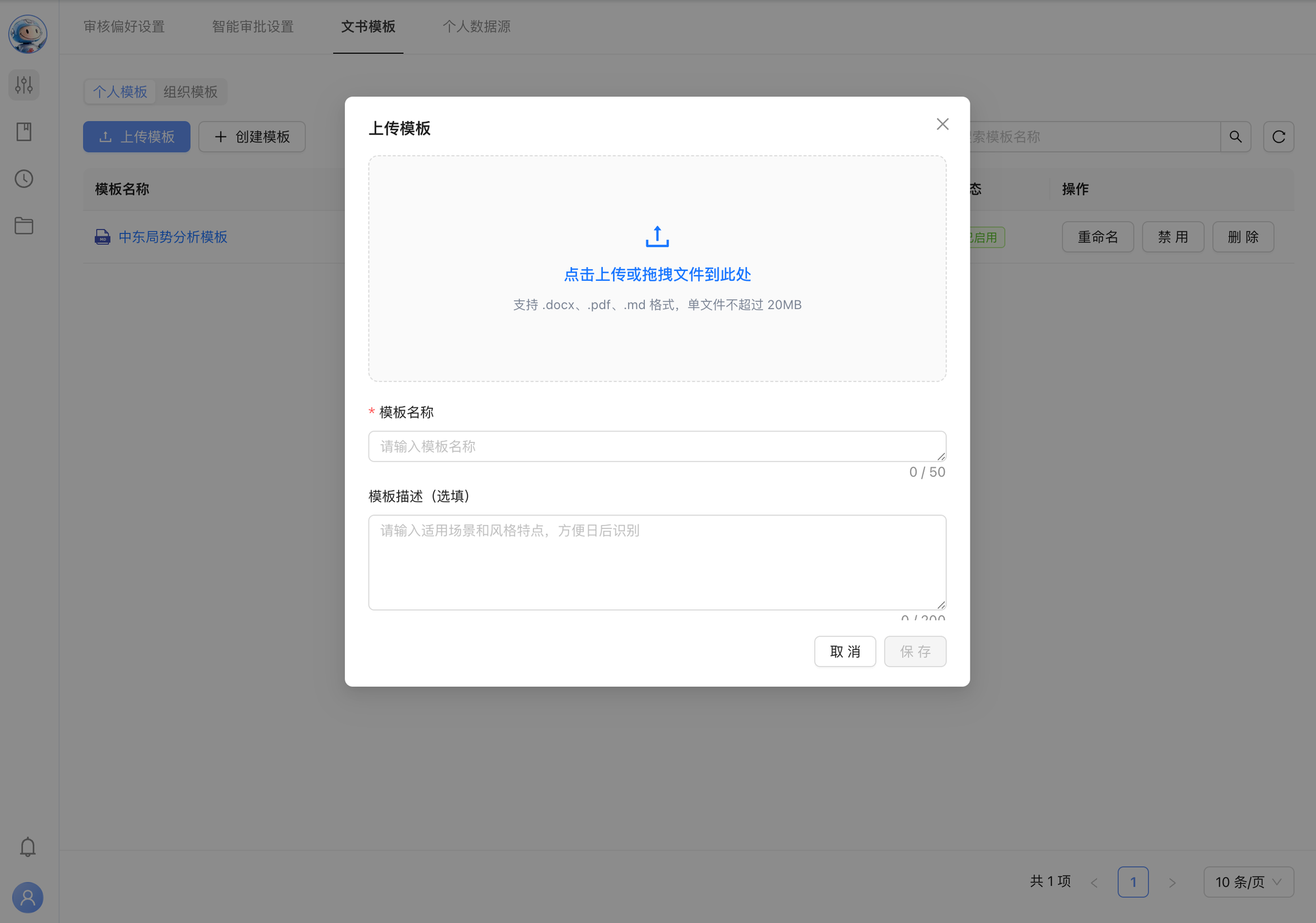The image size is (1316, 923).
Task: Focus the template name search field
Action: pyautogui.click(x=1095, y=137)
